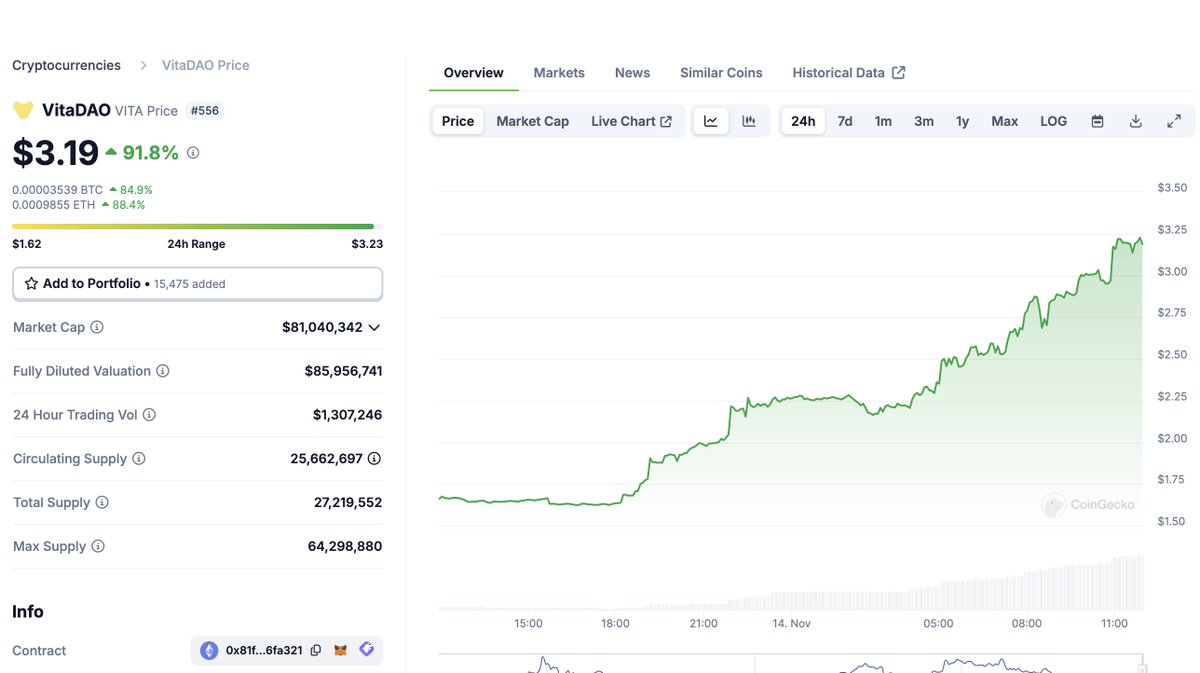This screenshot has width=1200, height=673.
Task: Select the Price chart toggle
Action: click(x=458, y=121)
